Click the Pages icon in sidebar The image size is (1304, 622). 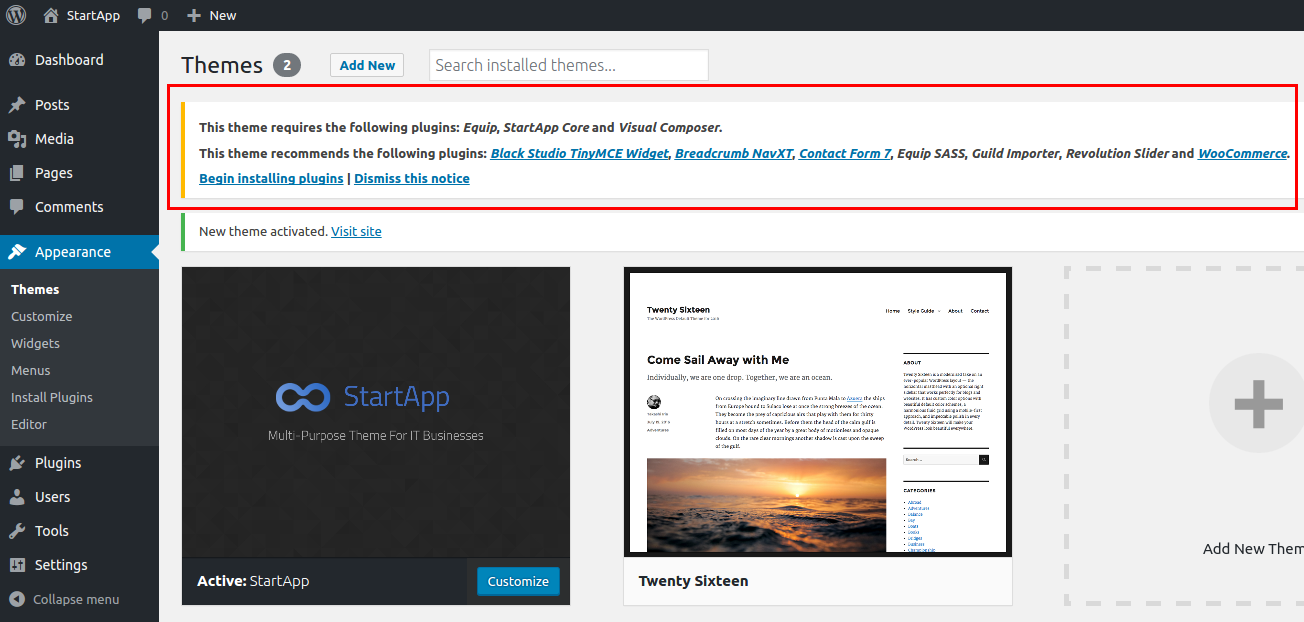coord(17,173)
